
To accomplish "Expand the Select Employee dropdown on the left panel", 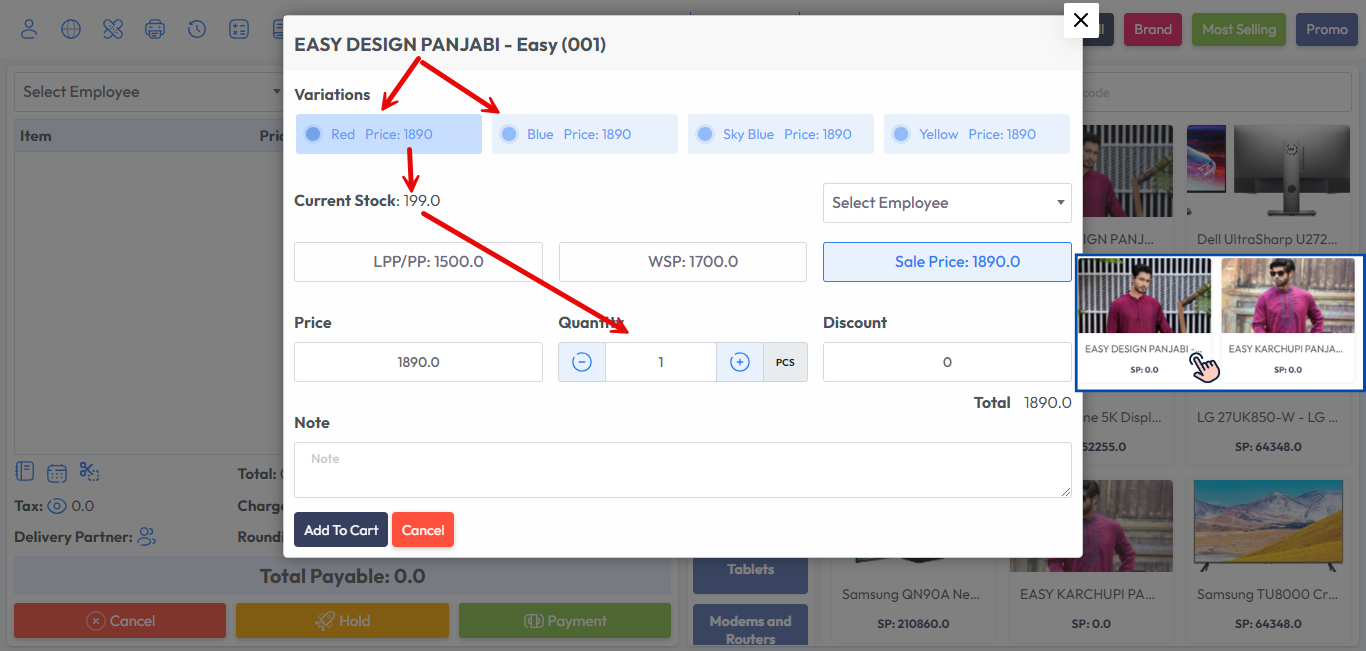I will pyautogui.click(x=148, y=91).
